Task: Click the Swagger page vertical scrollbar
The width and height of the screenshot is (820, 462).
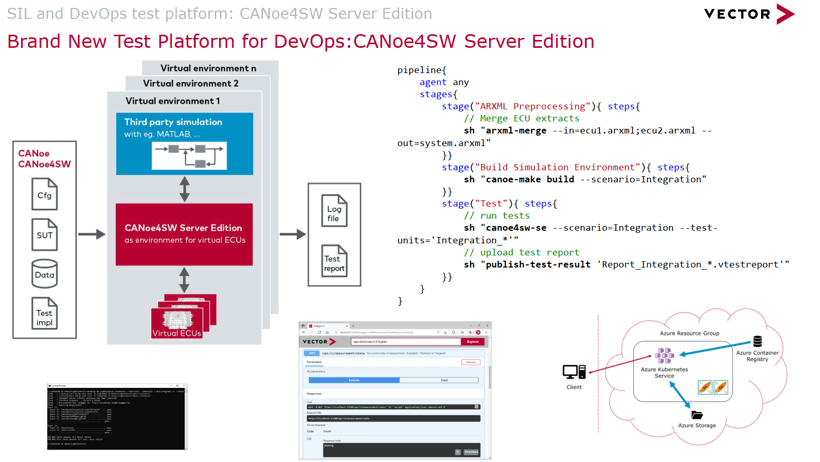Action: [x=490, y=377]
